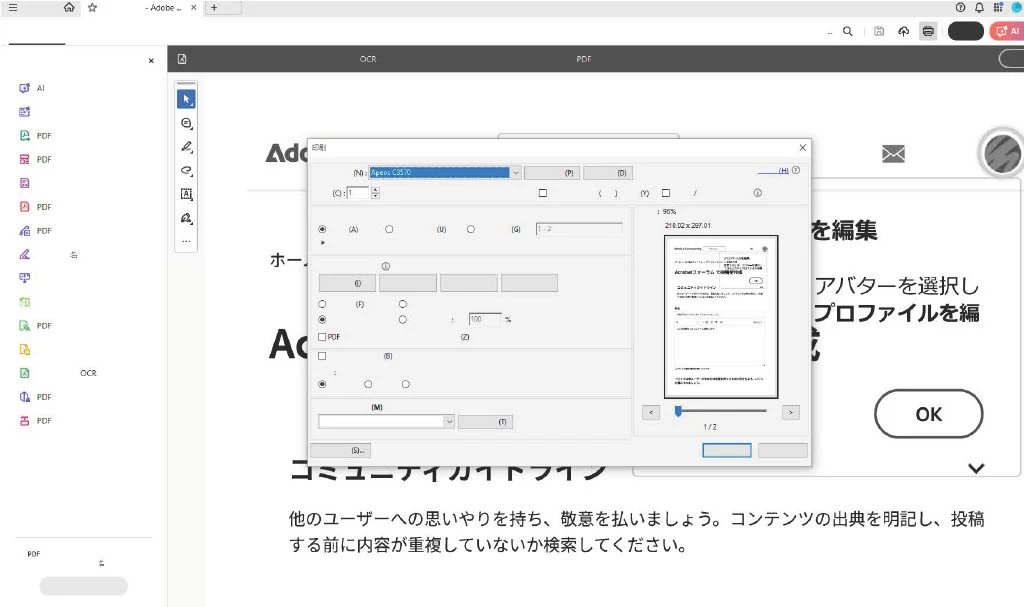Open the green OCR scan tool in tools pane
Viewport: 1024px width, 607px height.
pos(25,373)
